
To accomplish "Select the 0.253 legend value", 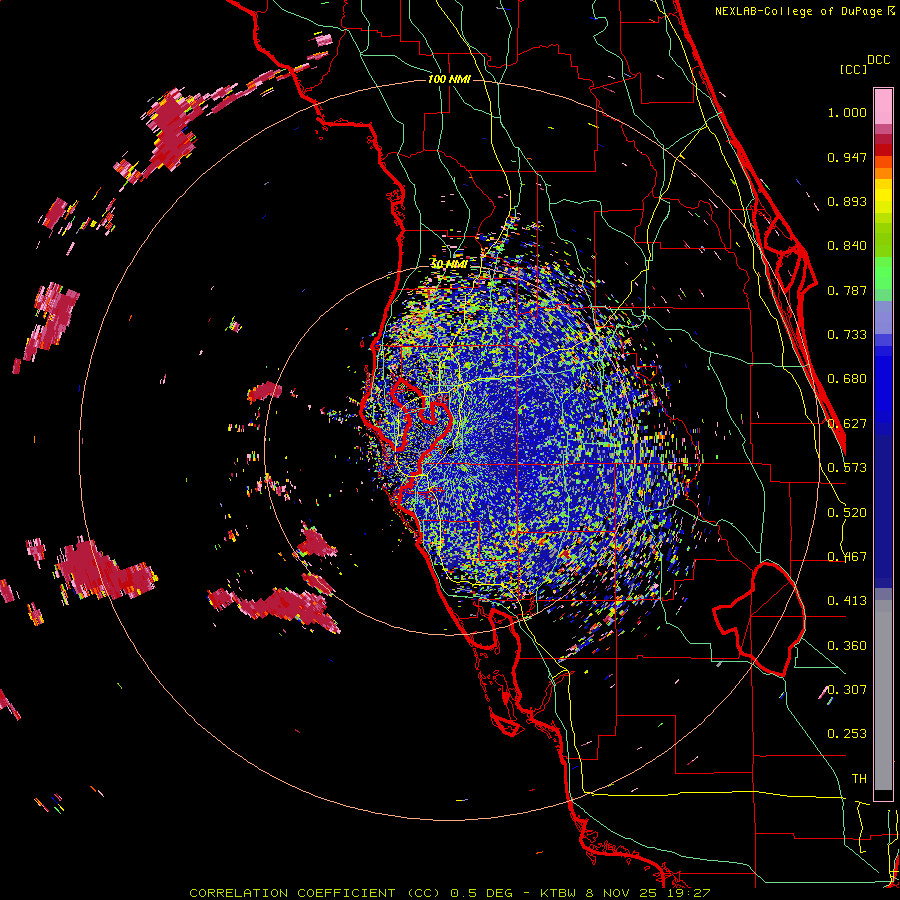I will click(847, 734).
